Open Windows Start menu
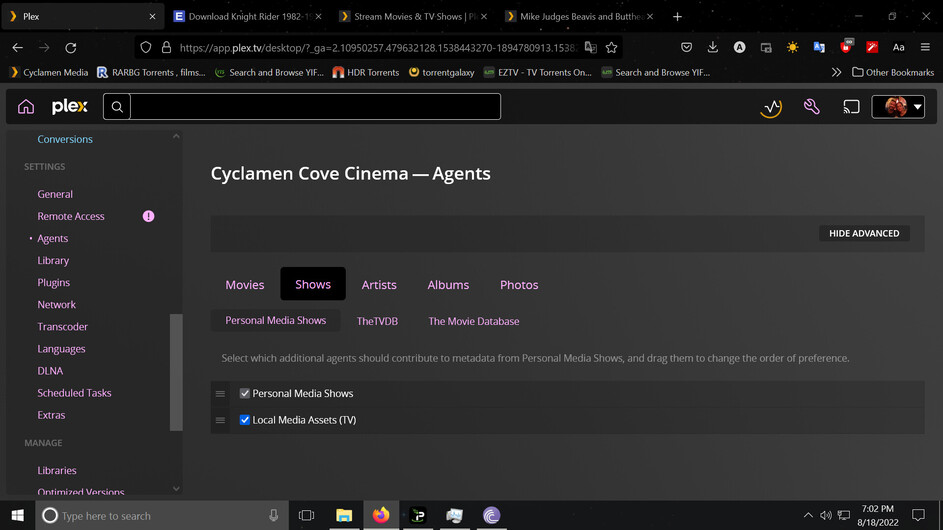Screen dimensions: 943x530 (x=17, y=516)
